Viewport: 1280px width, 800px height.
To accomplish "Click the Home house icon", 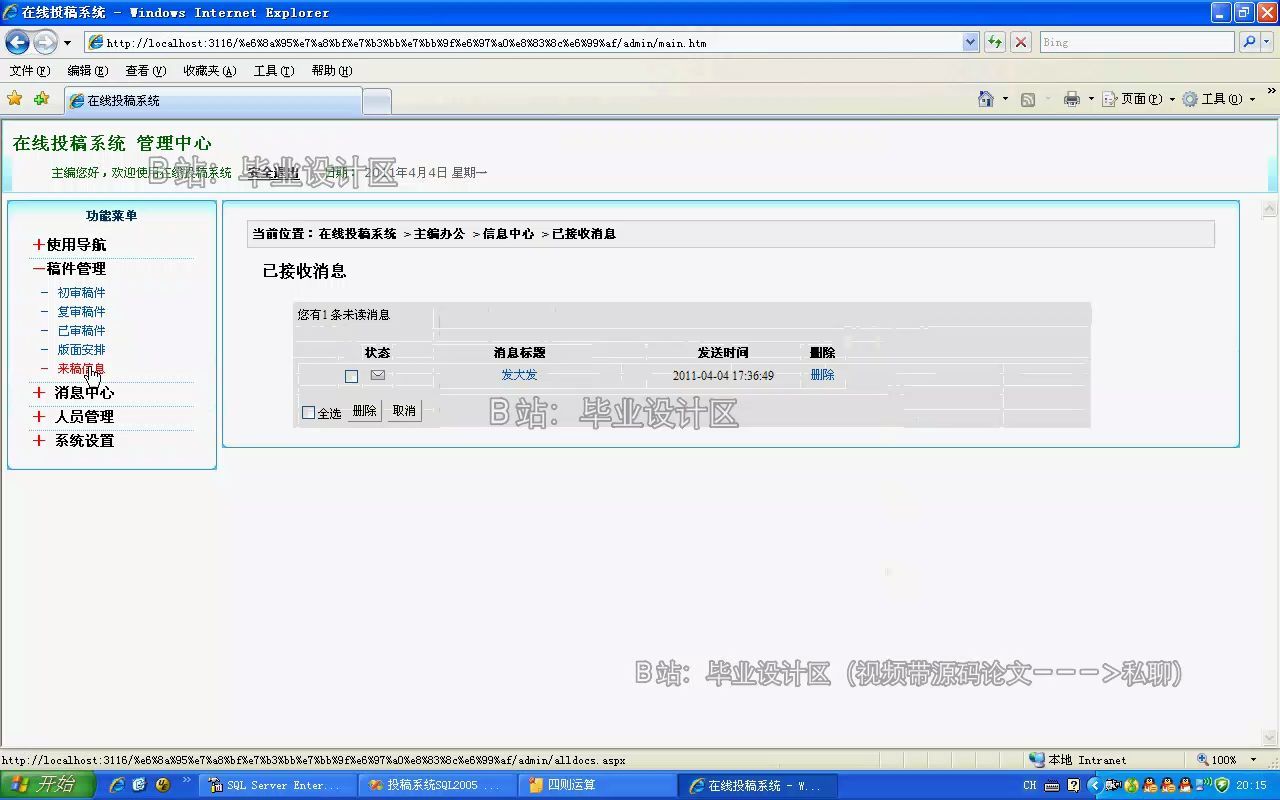I will pos(986,99).
